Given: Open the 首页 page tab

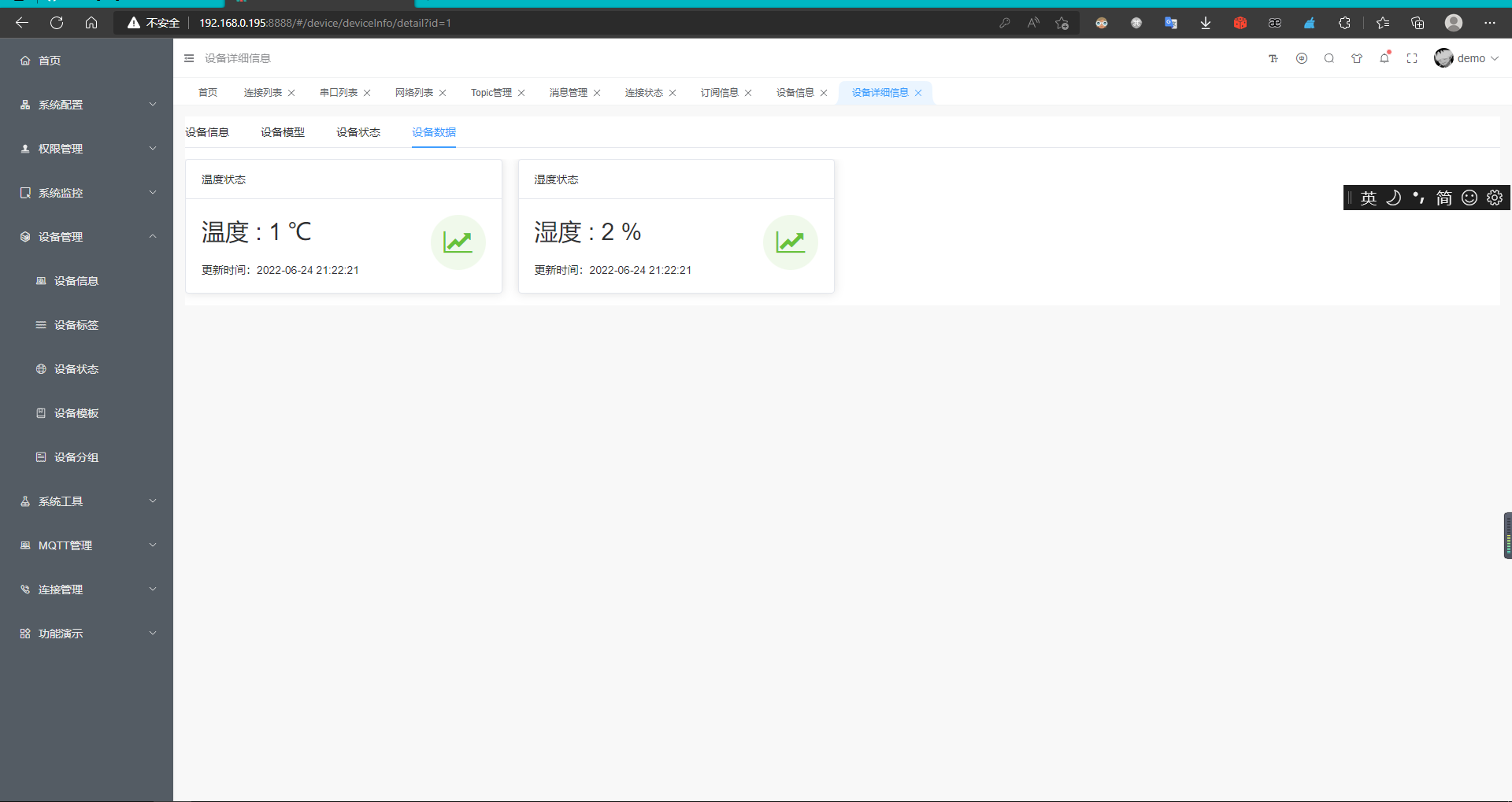Looking at the screenshot, I should (208, 93).
